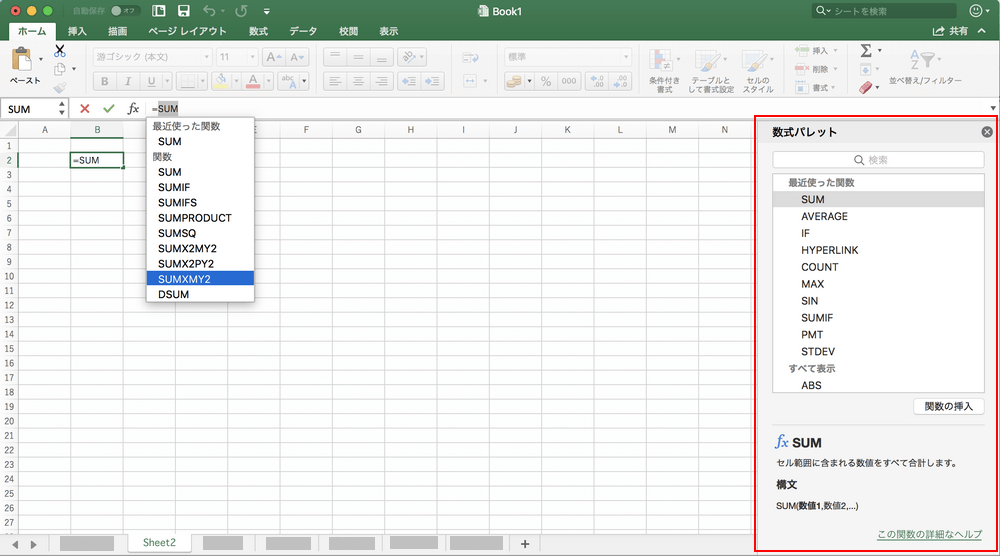1000x556 pixels.
Task: Click the Name Box showing SUM
Action: 29,109
